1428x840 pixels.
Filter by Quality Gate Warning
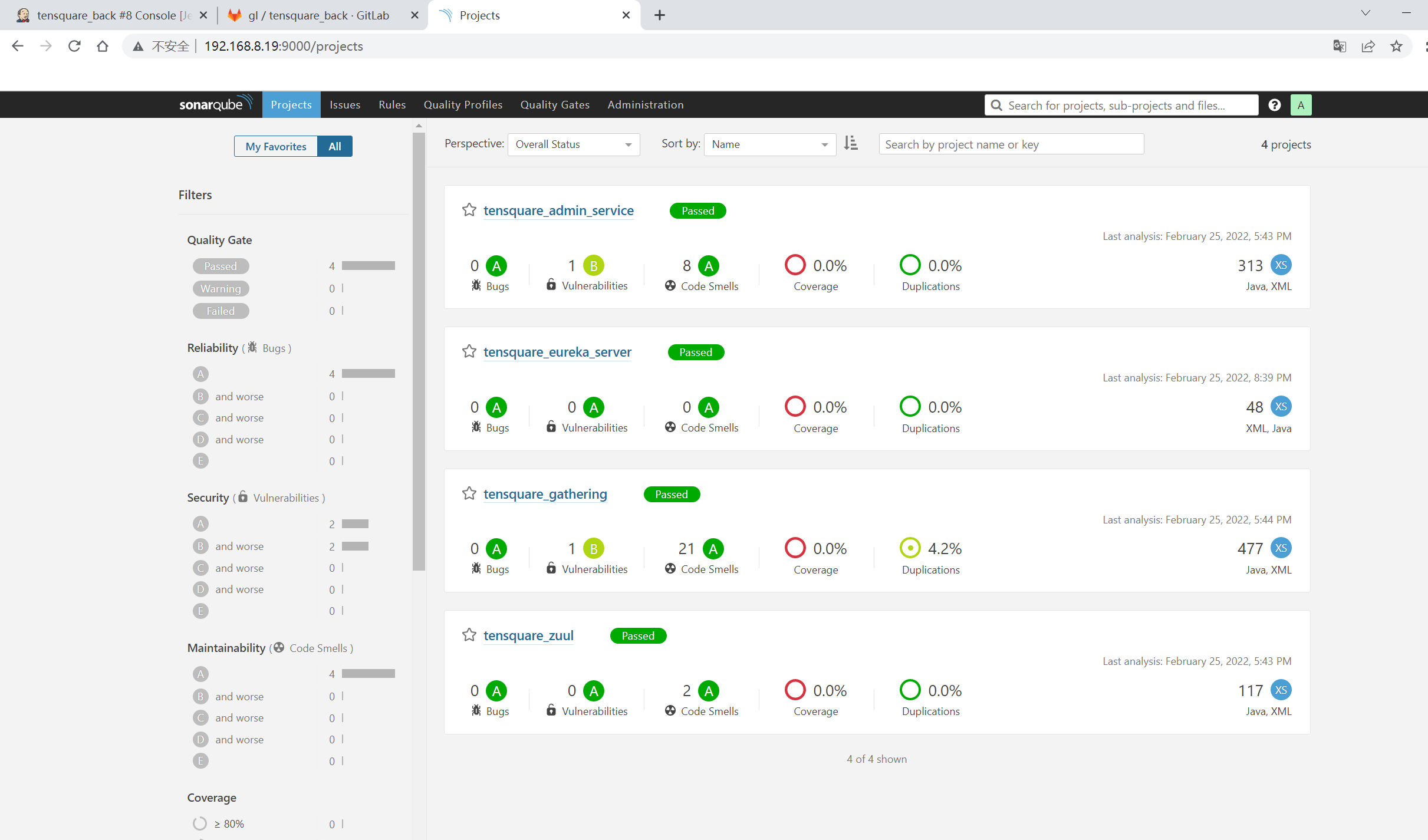coord(221,289)
